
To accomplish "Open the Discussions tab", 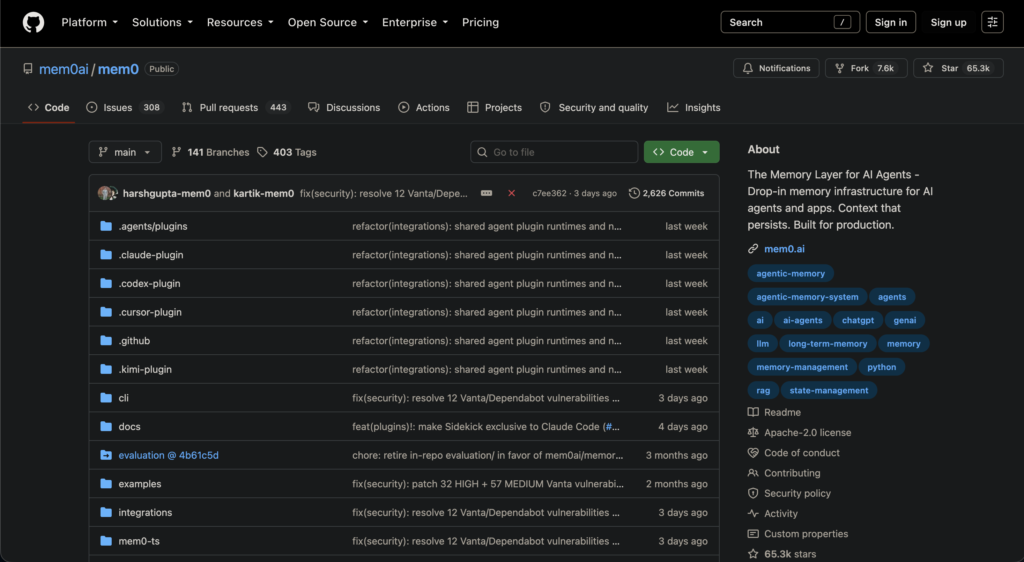I will pos(344,108).
